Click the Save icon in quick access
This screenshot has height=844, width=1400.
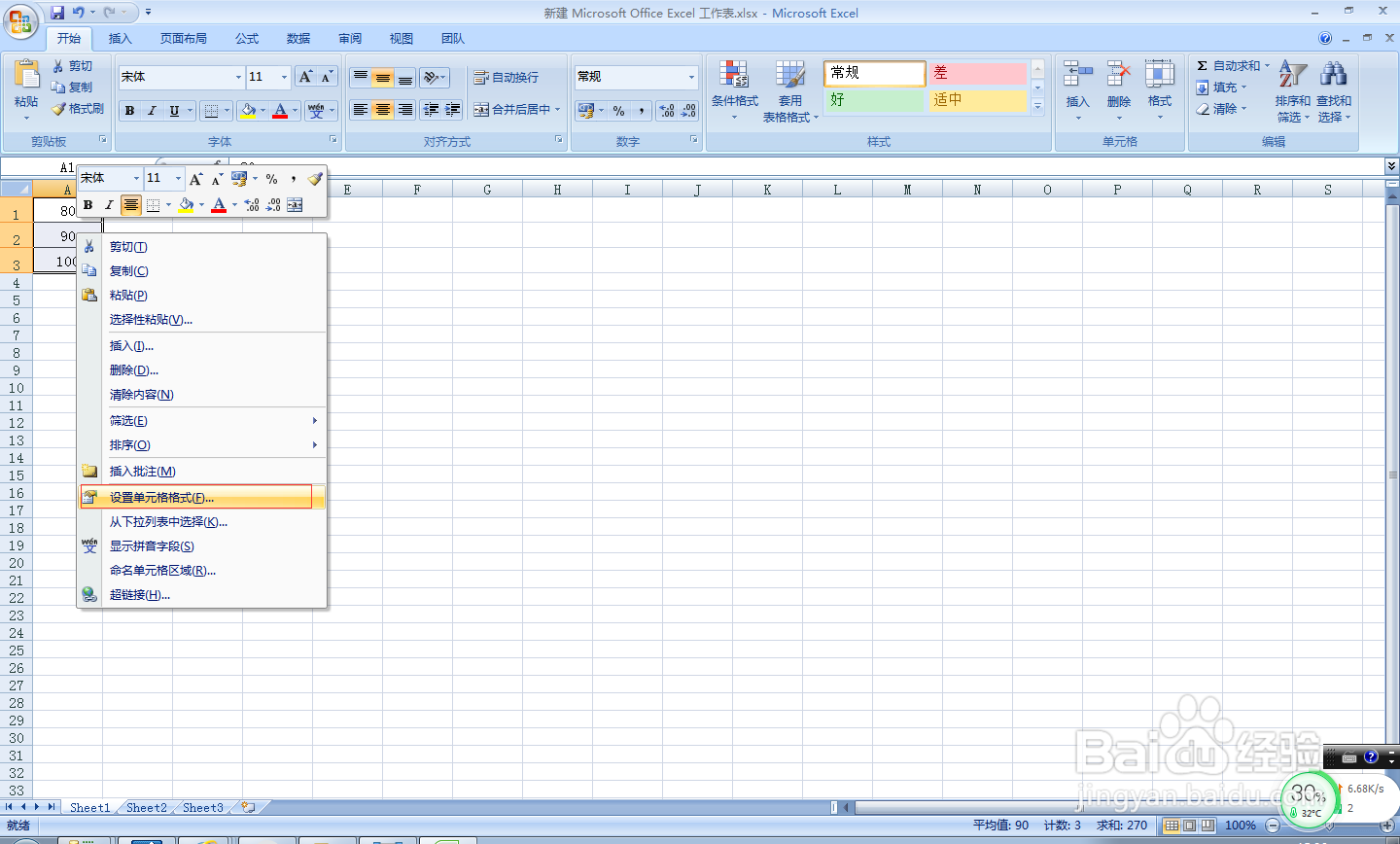point(58,13)
